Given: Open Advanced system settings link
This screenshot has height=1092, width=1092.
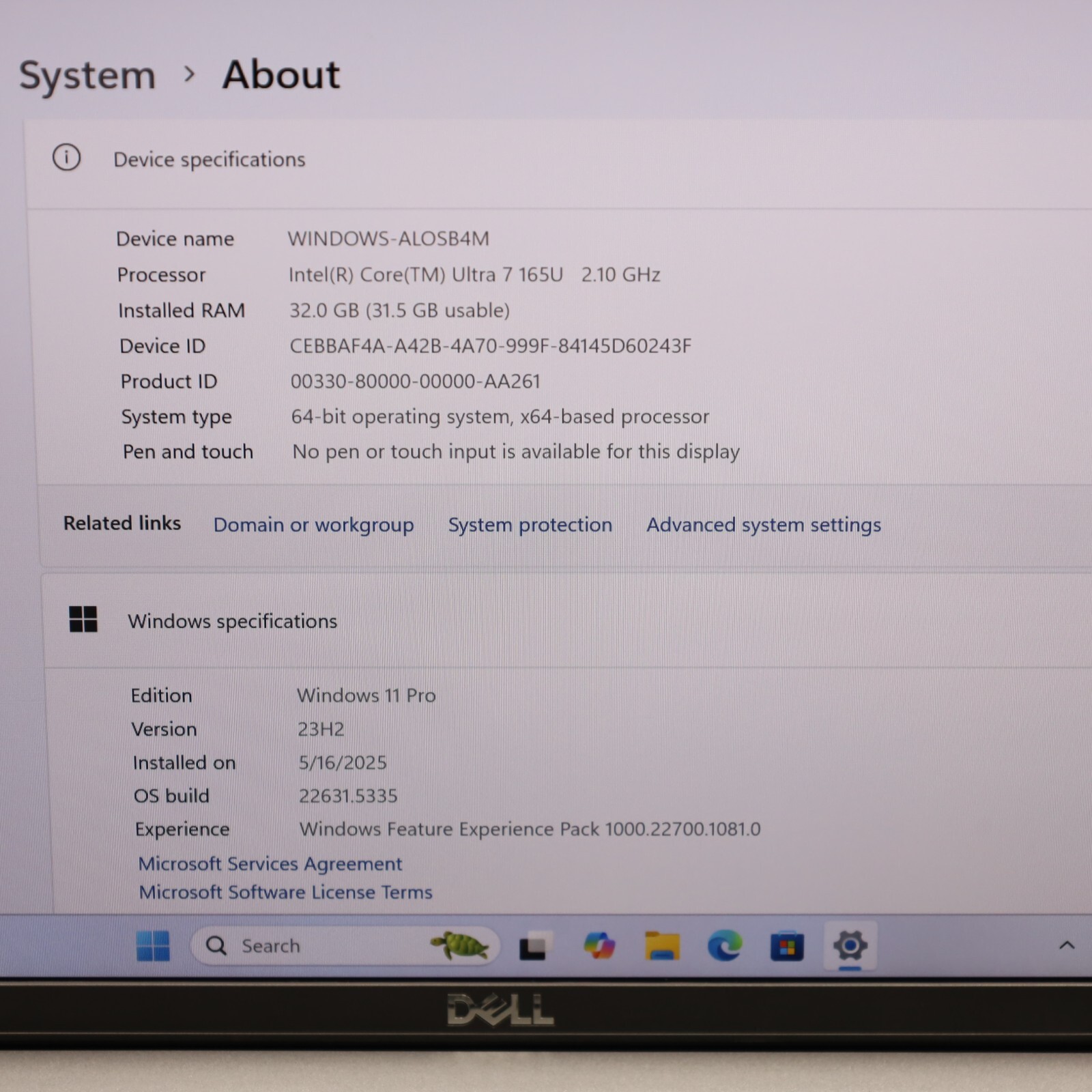Looking at the screenshot, I should pos(764,525).
